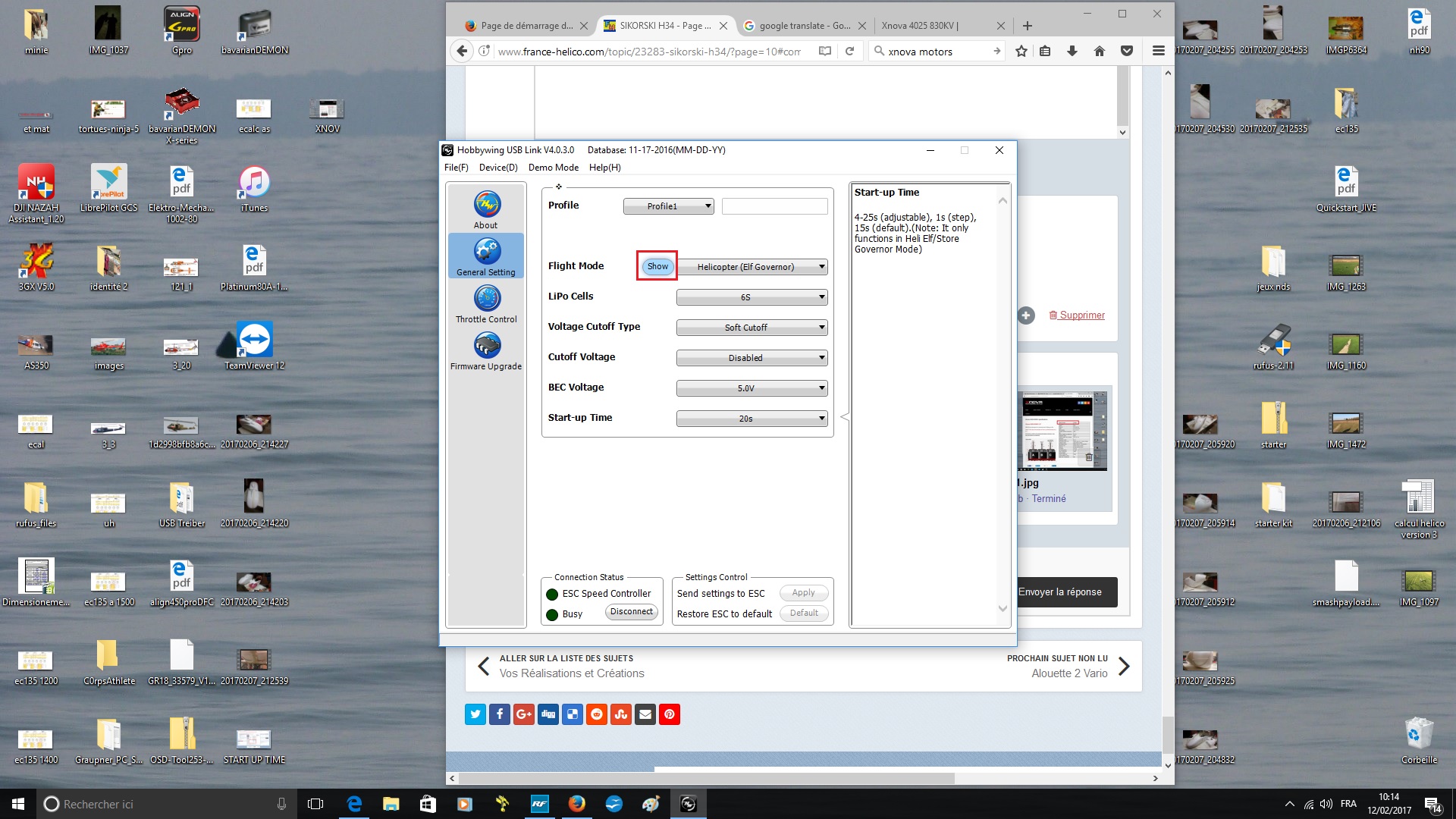The image size is (1456, 819).
Task: Open the LiPo Cells 6S dropdown
Action: tap(752, 297)
